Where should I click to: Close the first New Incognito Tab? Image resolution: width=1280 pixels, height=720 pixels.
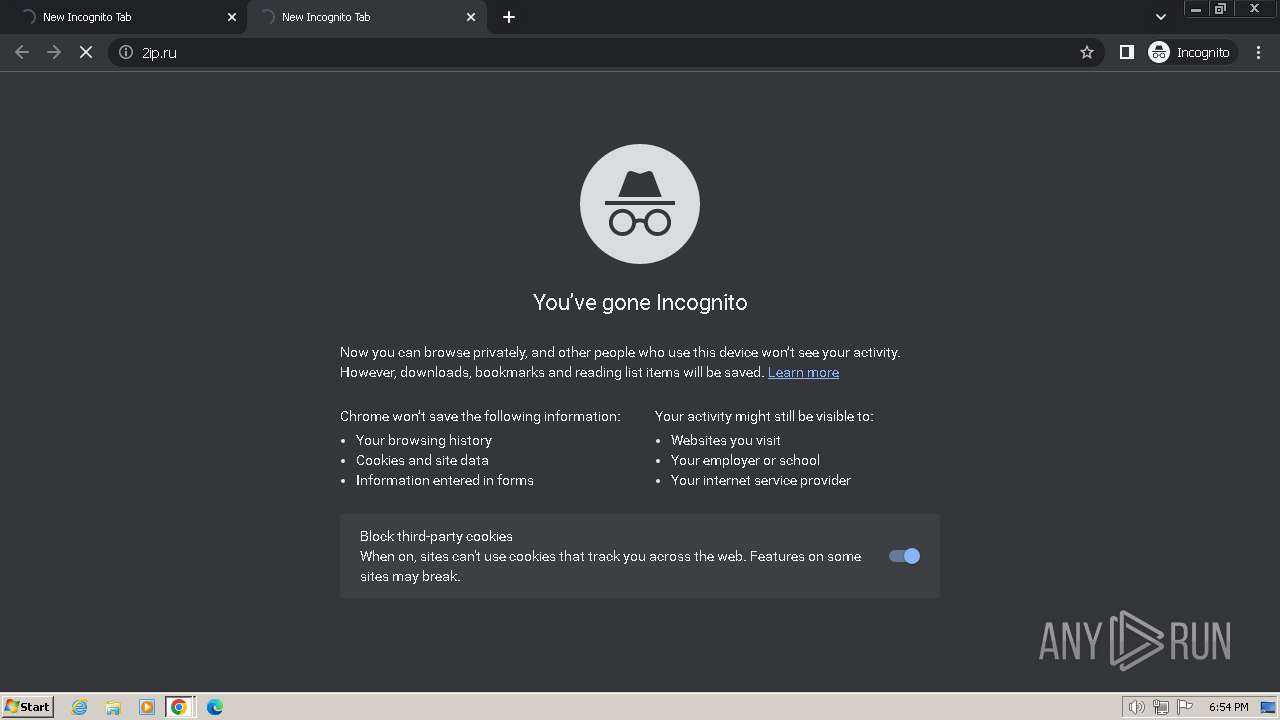coord(232,17)
